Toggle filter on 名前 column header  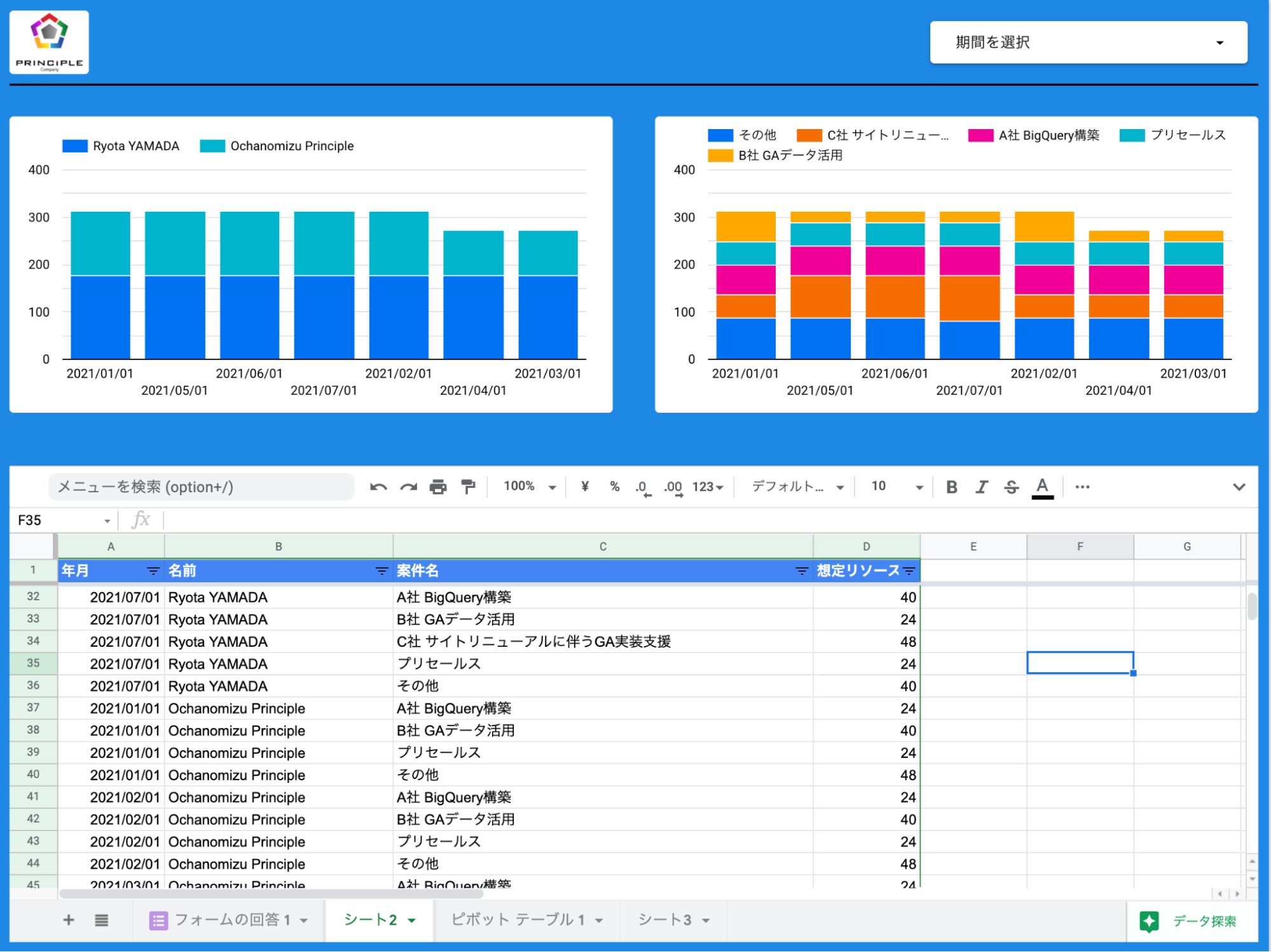[x=381, y=571]
